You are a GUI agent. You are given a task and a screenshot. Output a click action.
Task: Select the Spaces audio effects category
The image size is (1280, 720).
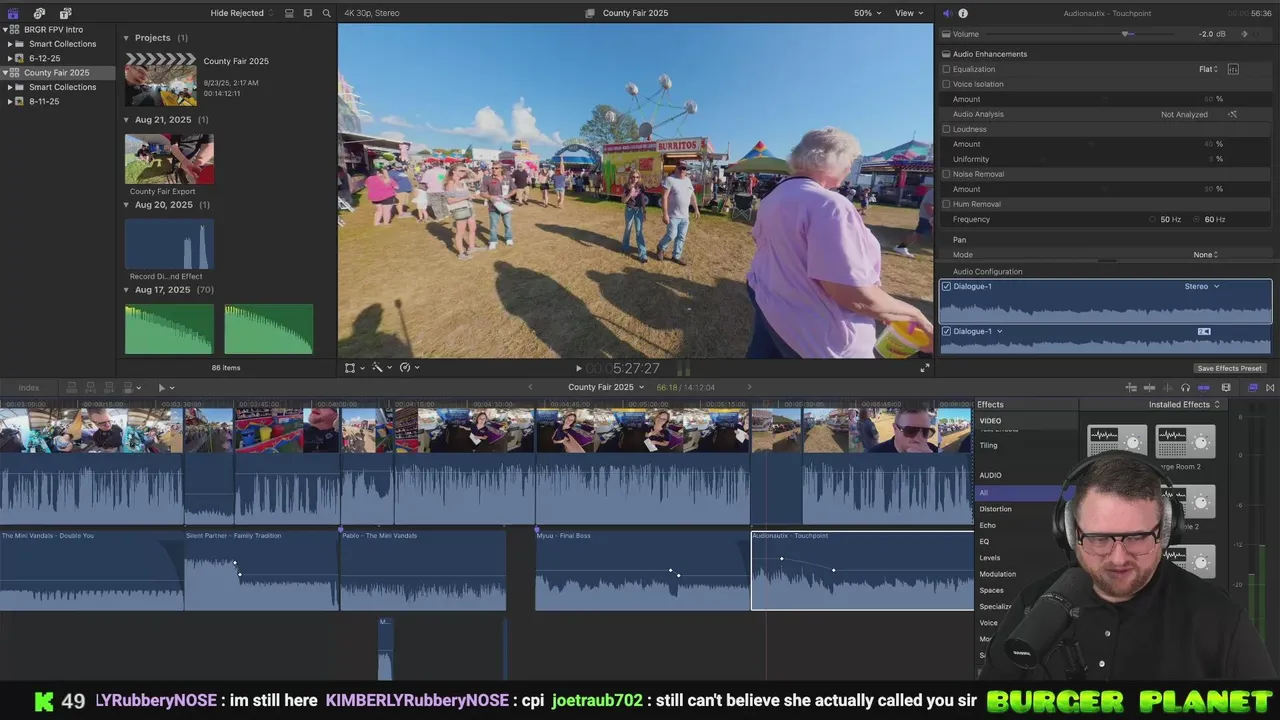pyautogui.click(x=991, y=590)
